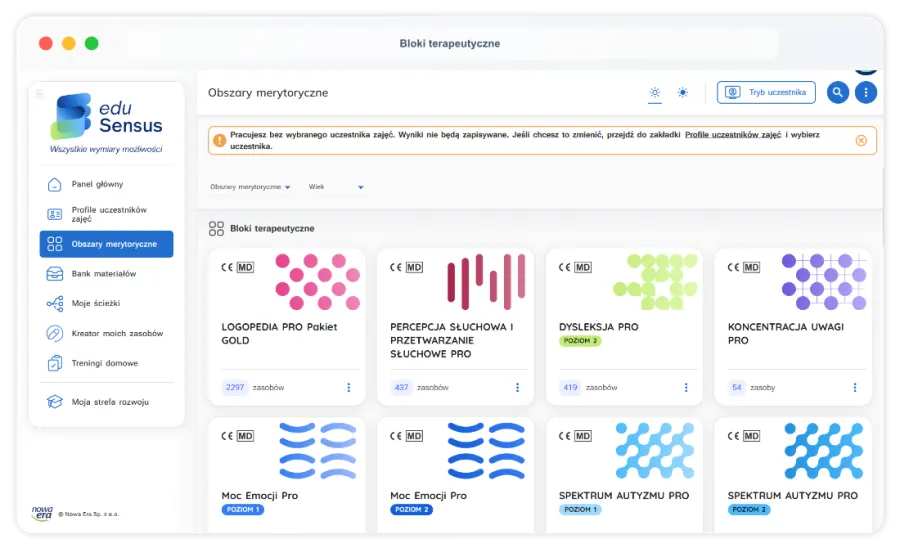The height and width of the screenshot is (548, 900).
Task: Open the blue more options menu in header
Action: pos(866,92)
